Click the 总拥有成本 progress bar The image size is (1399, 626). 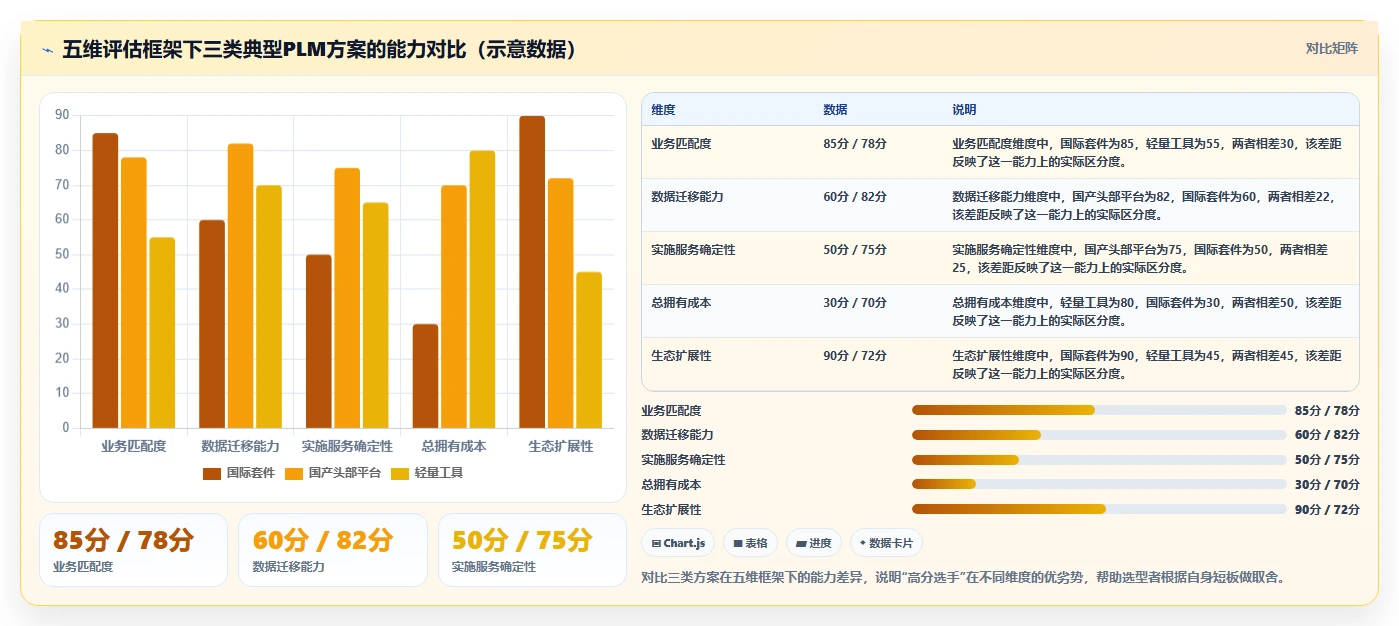(x=1099, y=484)
